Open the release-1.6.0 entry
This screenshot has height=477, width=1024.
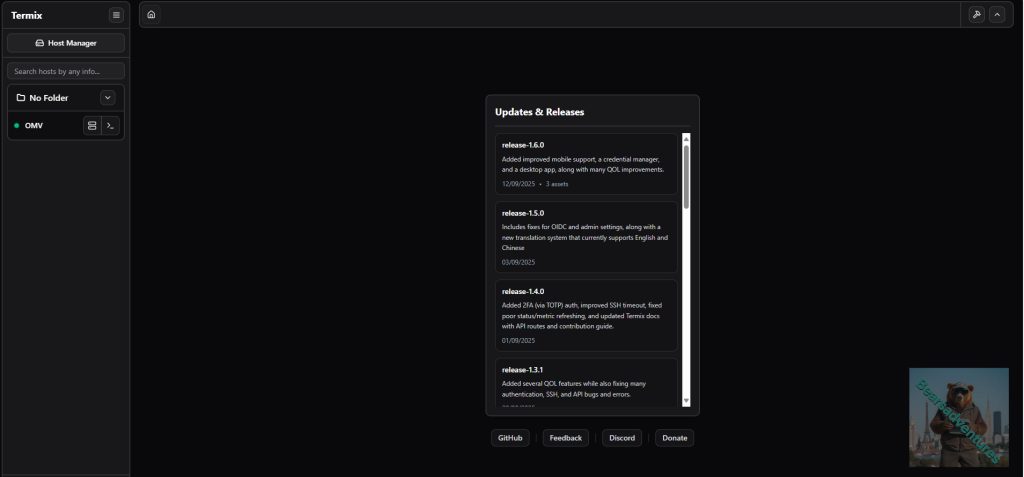pos(586,164)
